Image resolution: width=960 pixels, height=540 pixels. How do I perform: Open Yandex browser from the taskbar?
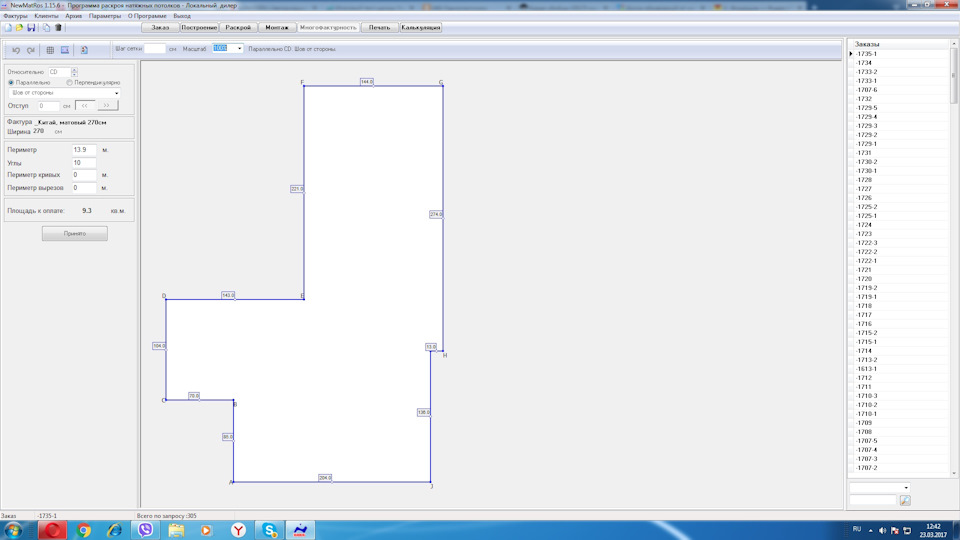238,530
